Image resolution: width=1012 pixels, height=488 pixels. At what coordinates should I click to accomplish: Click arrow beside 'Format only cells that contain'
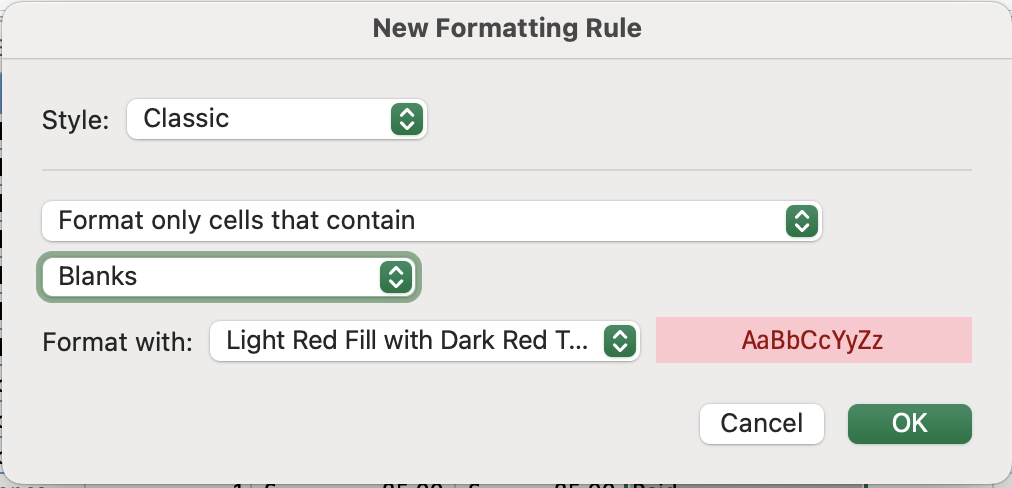(801, 220)
